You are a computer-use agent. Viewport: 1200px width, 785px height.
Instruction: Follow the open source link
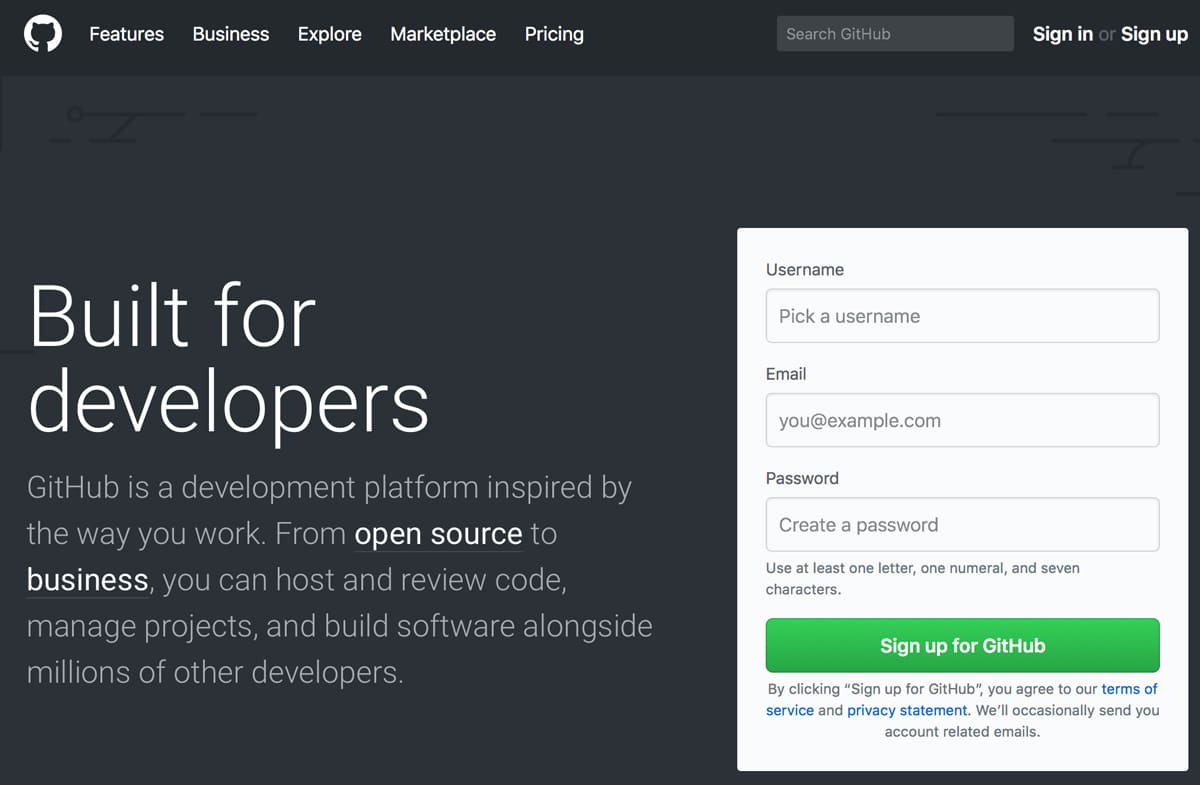(x=438, y=534)
